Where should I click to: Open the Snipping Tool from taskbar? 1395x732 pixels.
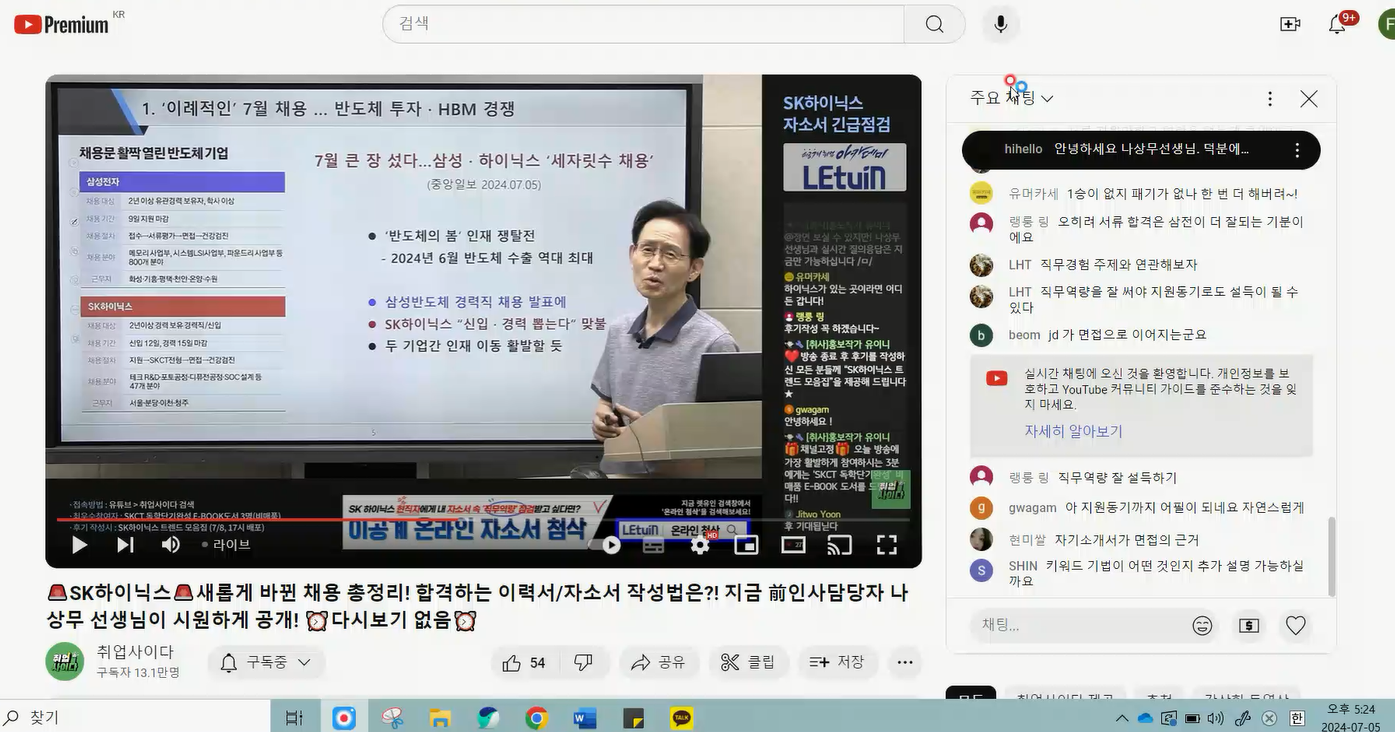[x=392, y=718]
